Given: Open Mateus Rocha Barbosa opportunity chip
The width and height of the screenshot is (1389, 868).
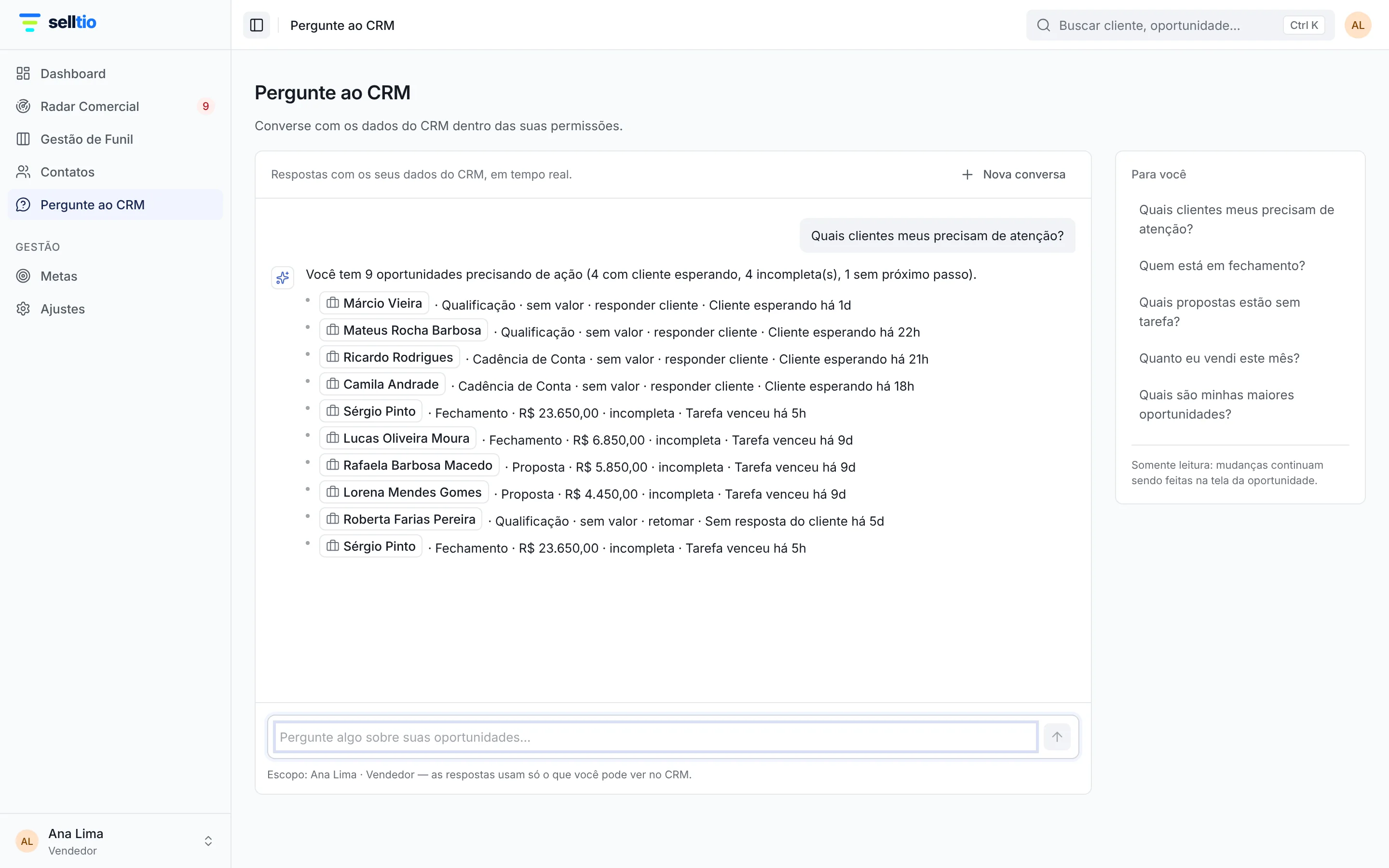Looking at the screenshot, I should [x=404, y=330].
